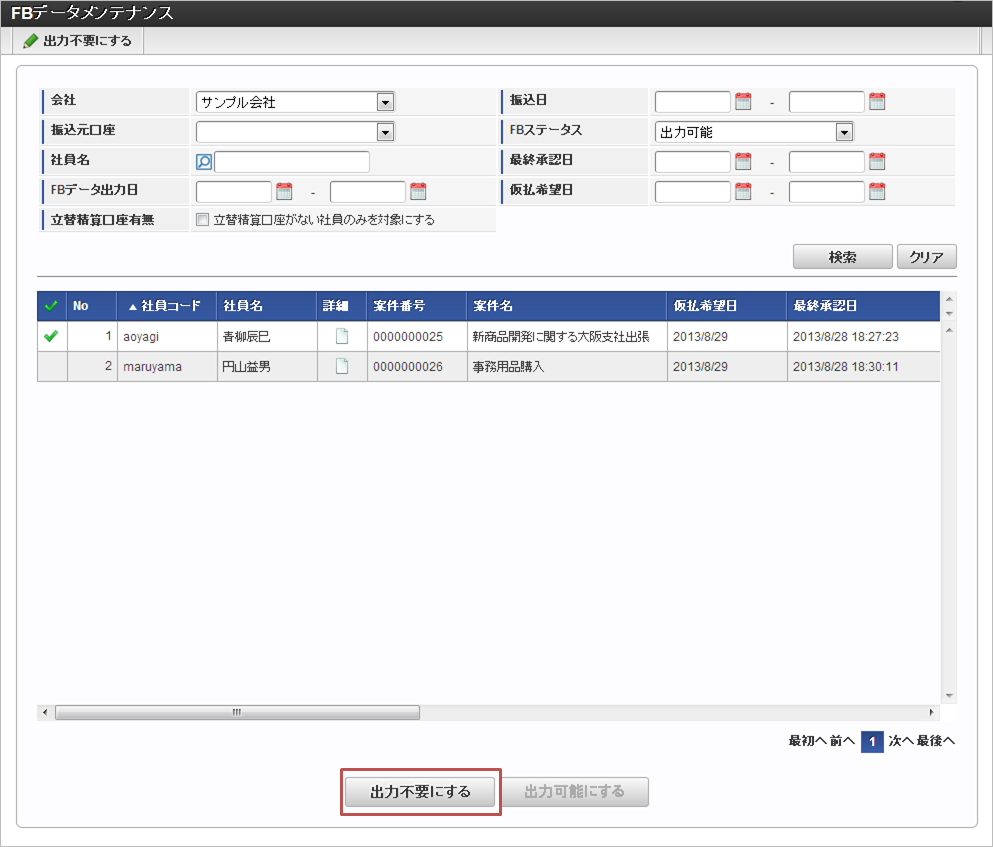Click the 検索 button
The image size is (993, 847).
click(842, 257)
